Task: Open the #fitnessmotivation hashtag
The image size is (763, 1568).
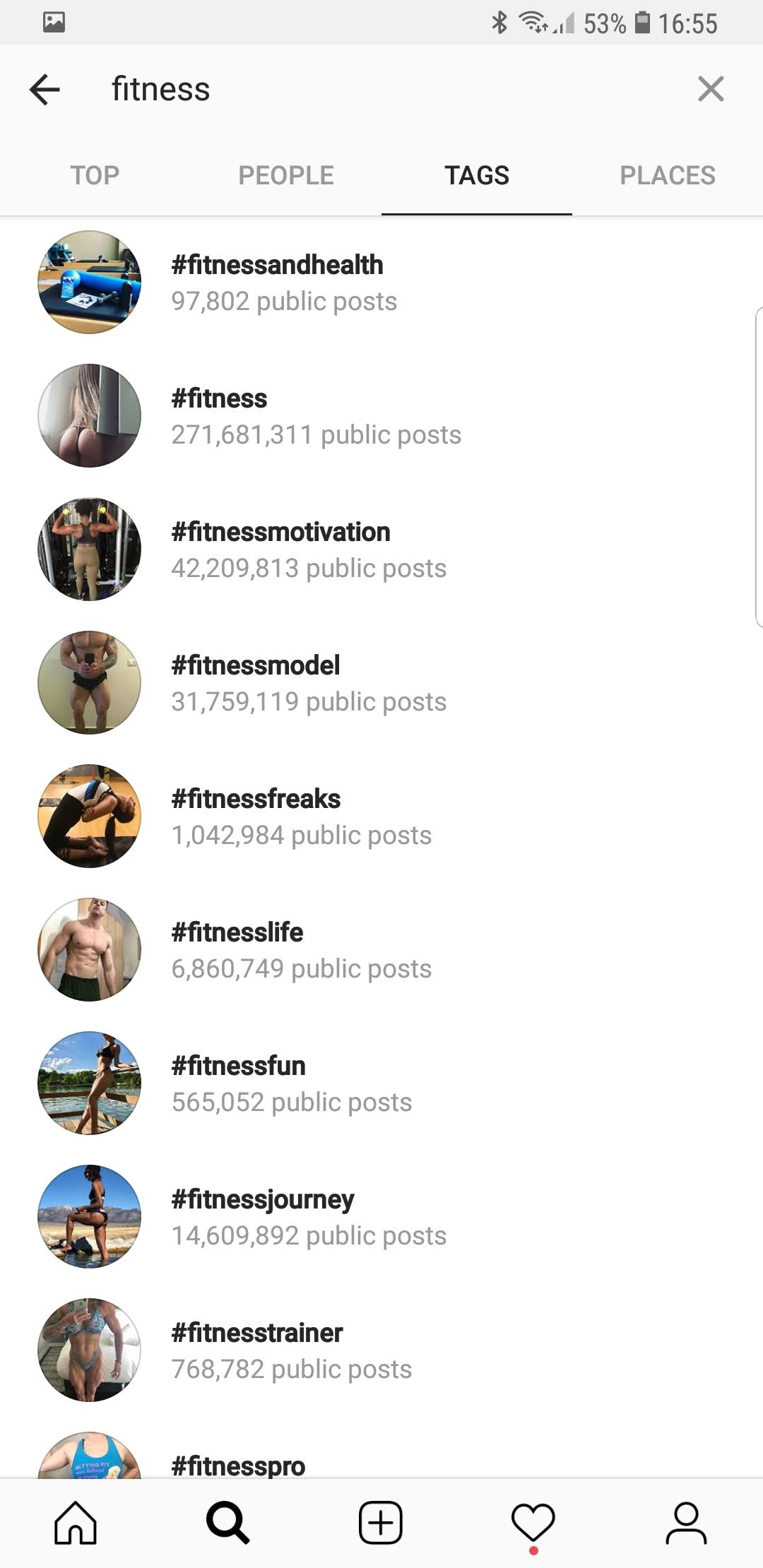Action: [x=280, y=550]
